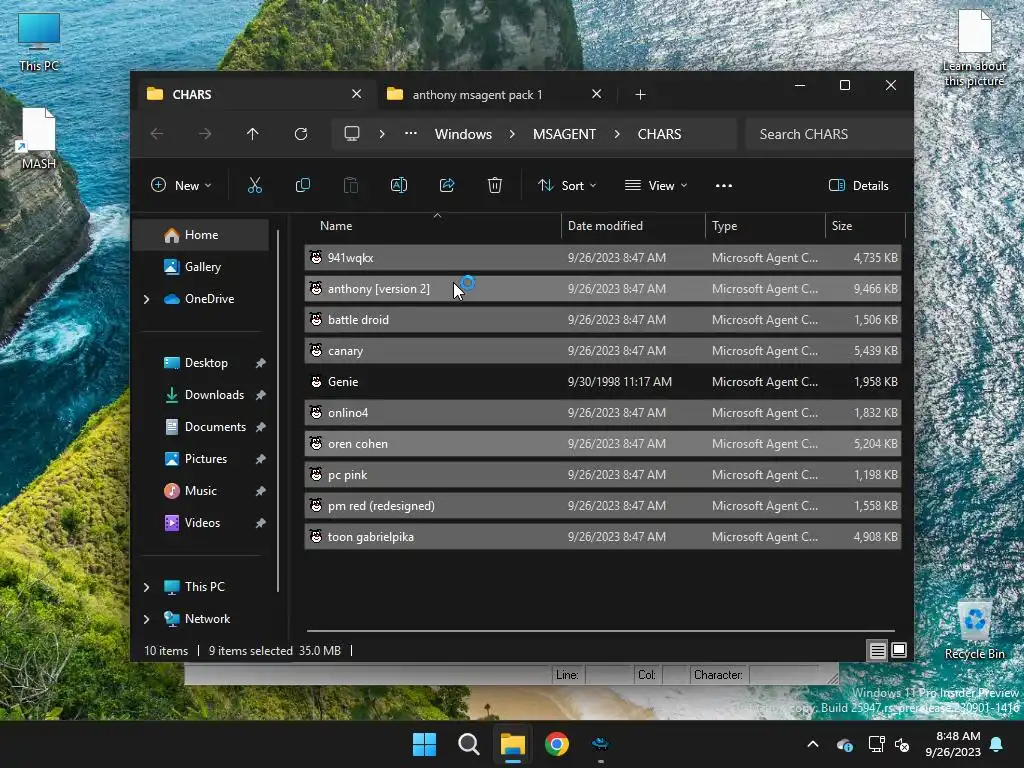Screen dimensions: 1024x768
Task: Select the This PC desktop icon
Action: coord(39,41)
